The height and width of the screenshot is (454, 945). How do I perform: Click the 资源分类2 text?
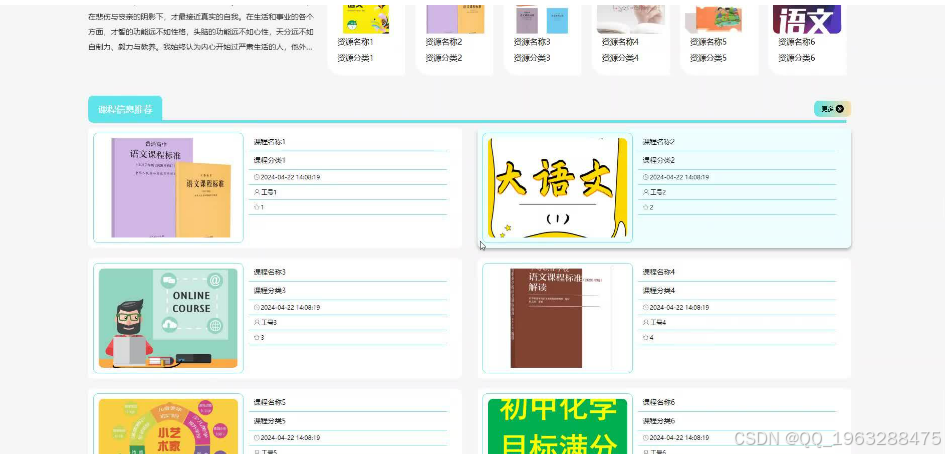coord(444,58)
